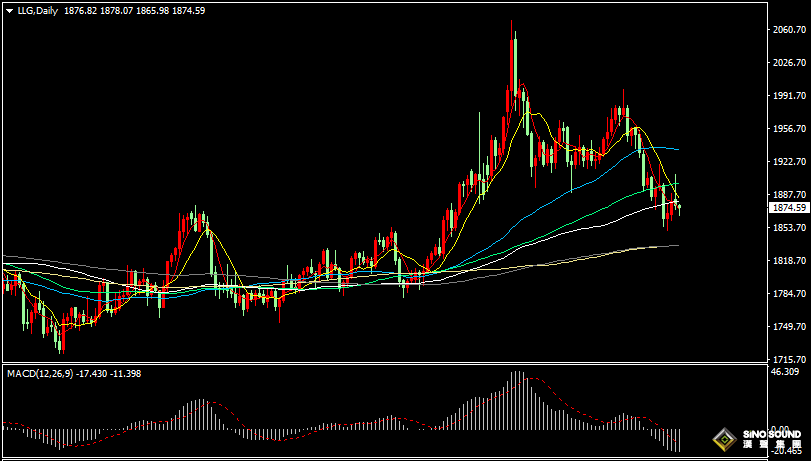
Task: Click the MACD signal value -11.398
Action: click(126, 374)
